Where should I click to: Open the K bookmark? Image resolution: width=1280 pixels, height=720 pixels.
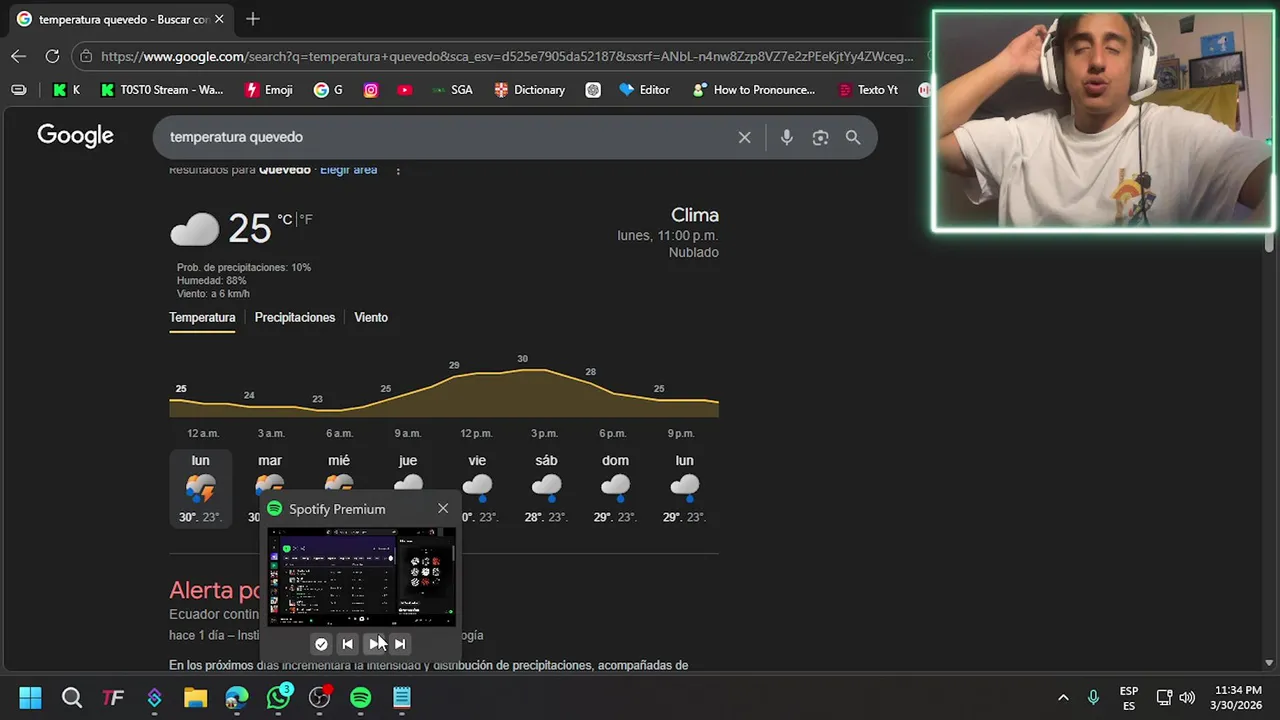66,90
